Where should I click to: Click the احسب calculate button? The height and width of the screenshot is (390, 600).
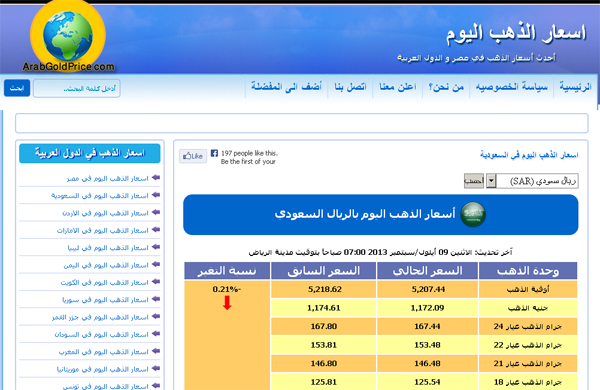[474, 181]
